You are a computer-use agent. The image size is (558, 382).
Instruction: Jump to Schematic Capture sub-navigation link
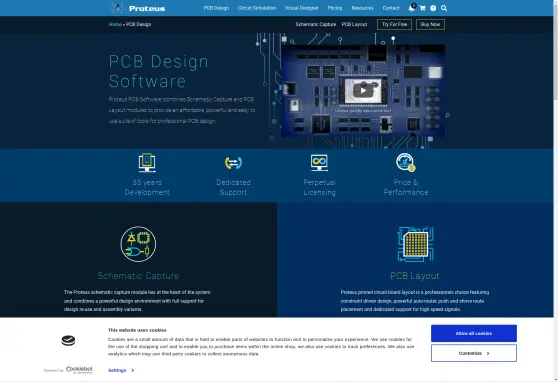[316, 24]
